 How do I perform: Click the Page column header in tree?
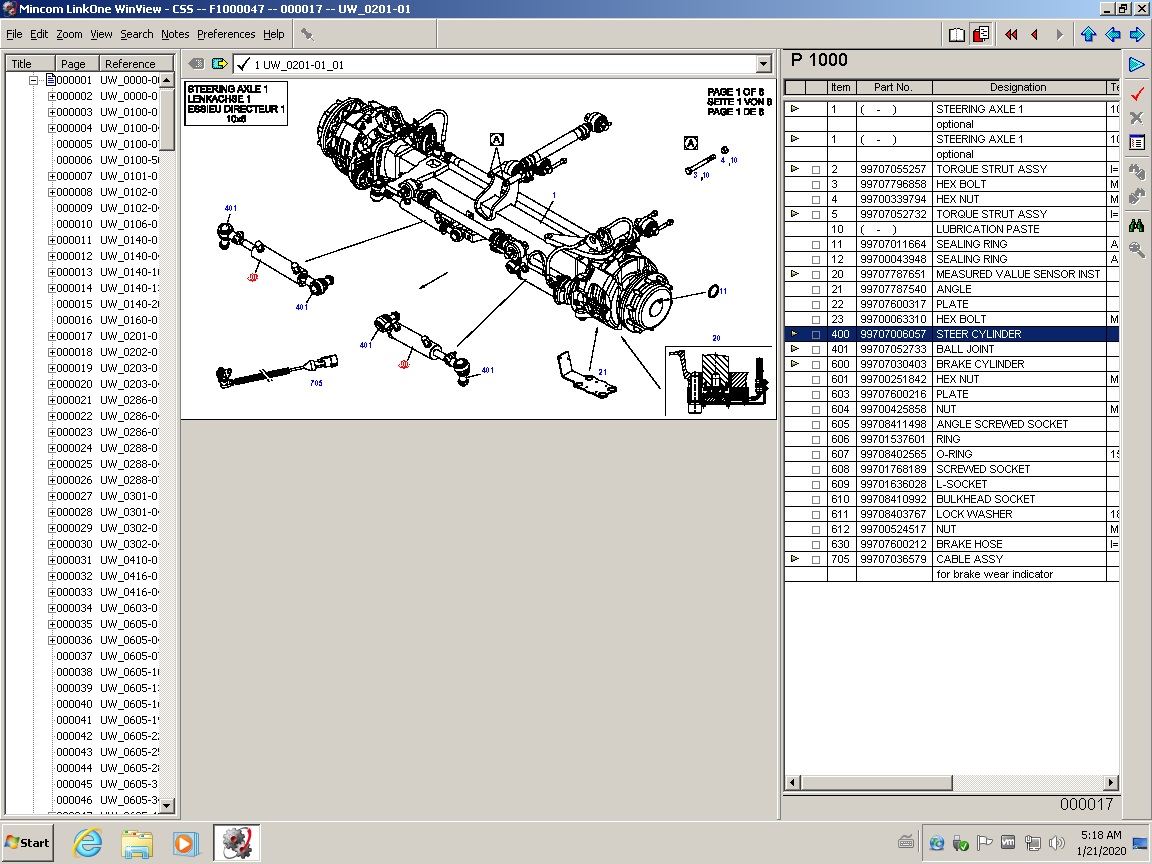[x=76, y=64]
